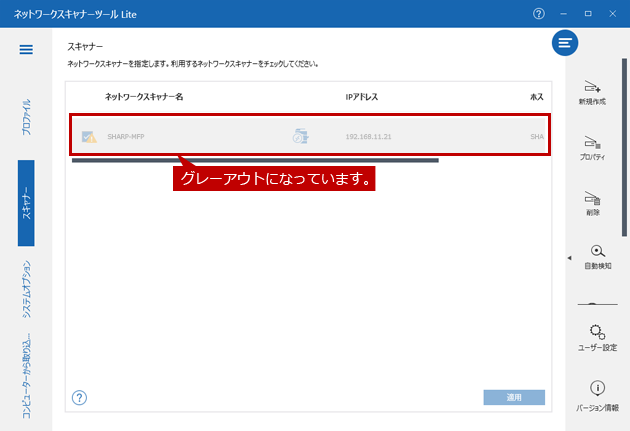630x431 pixels.
Task: Collapse the right side panel arrow
Action: tap(569, 258)
